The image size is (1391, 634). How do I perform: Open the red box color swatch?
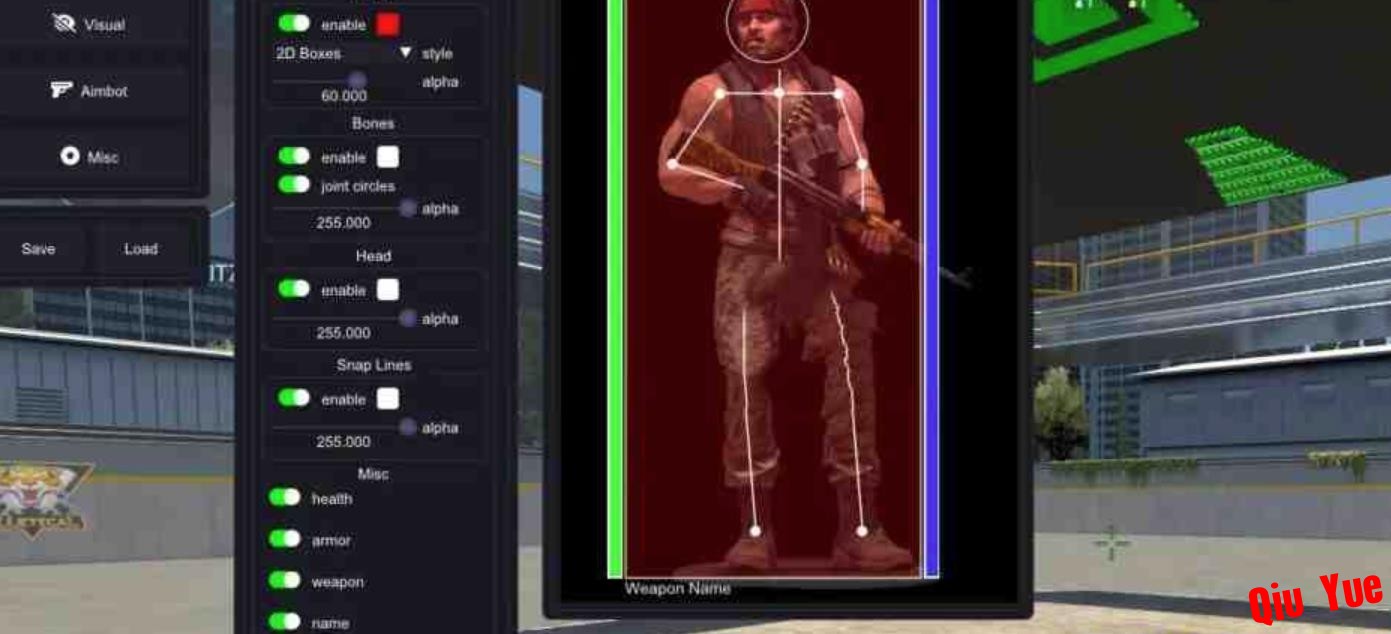(387, 23)
